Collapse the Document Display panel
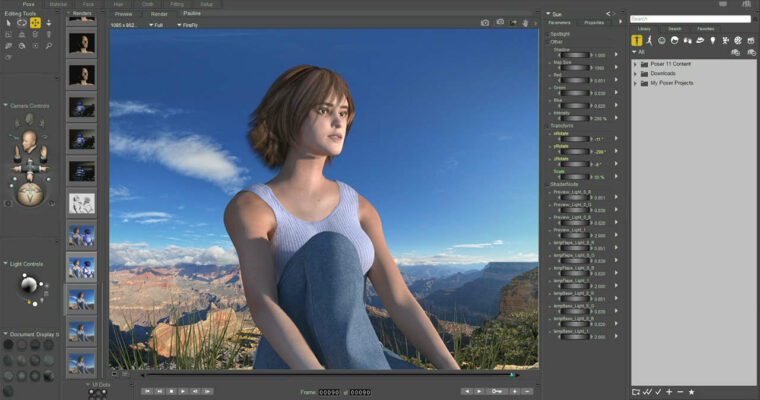The width and height of the screenshot is (760, 400). pyautogui.click(x=5, y=334)
